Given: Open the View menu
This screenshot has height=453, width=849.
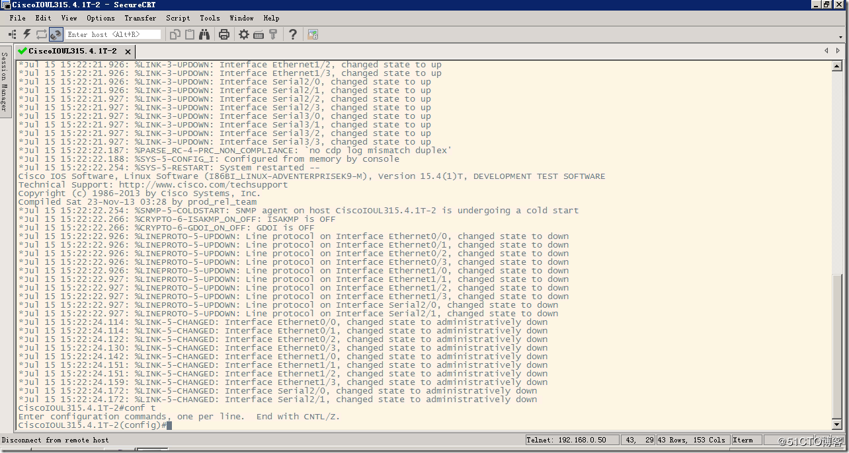Looking at the screenshot, I should 69,18.
